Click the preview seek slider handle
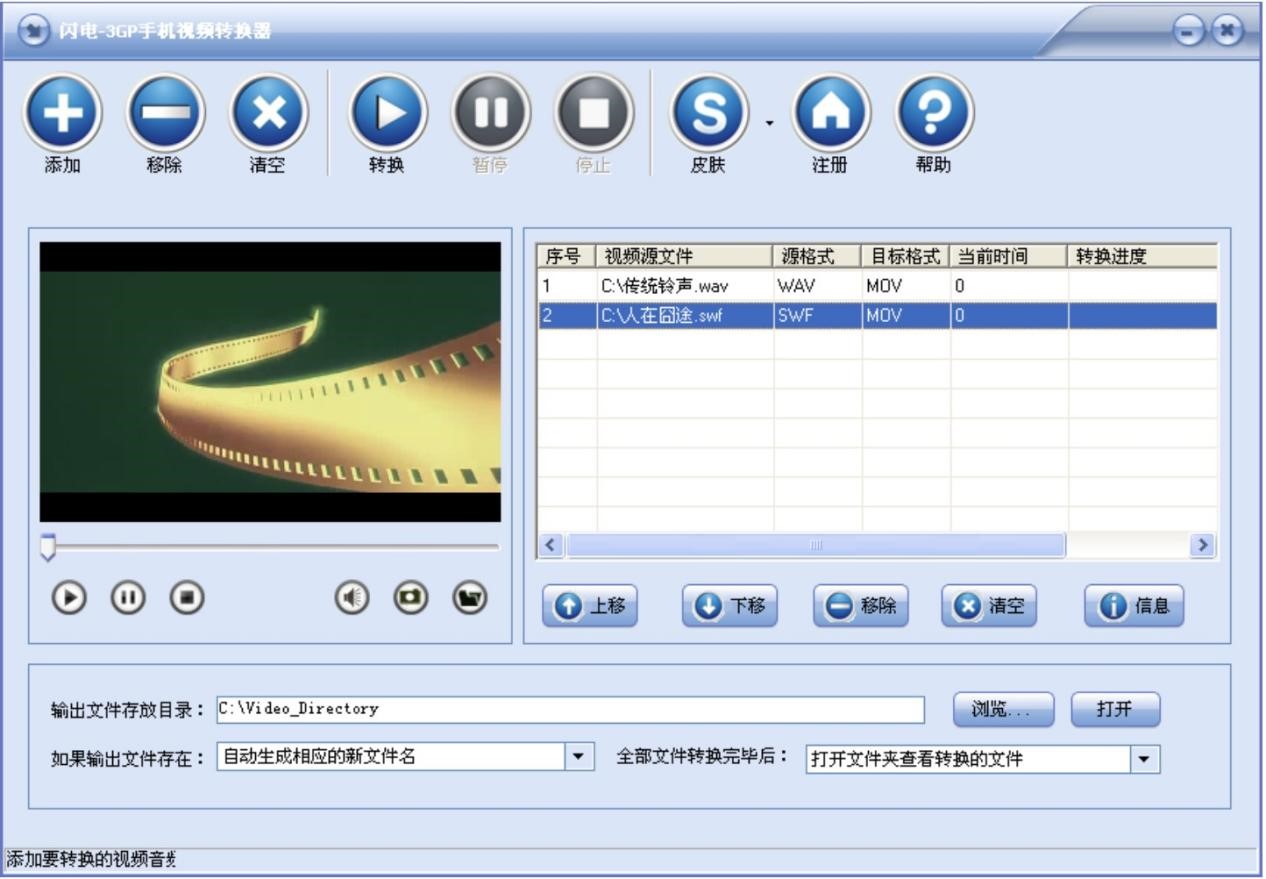Image resolution: width=1266 pixels, height=879 pixels. 48,547
